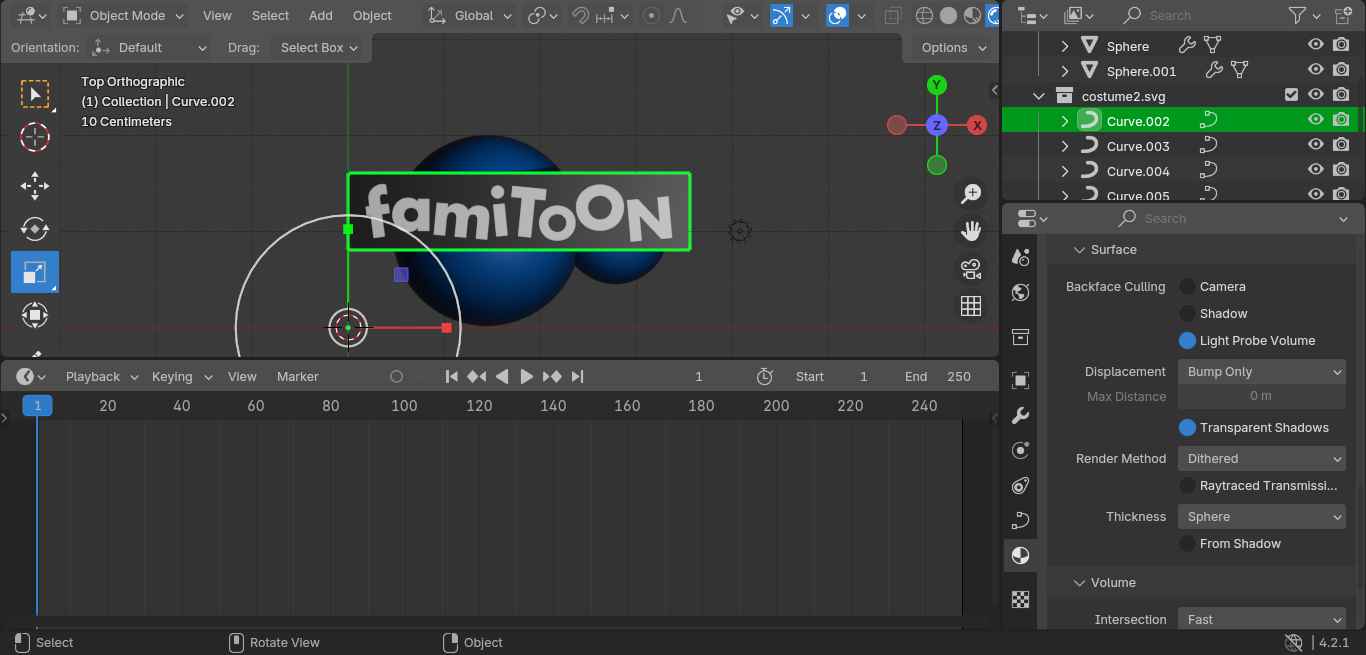The width and height of the screenshot is (1366, 655).
Task: Choose the Transform tool
Action: click(x=35, y=315)
